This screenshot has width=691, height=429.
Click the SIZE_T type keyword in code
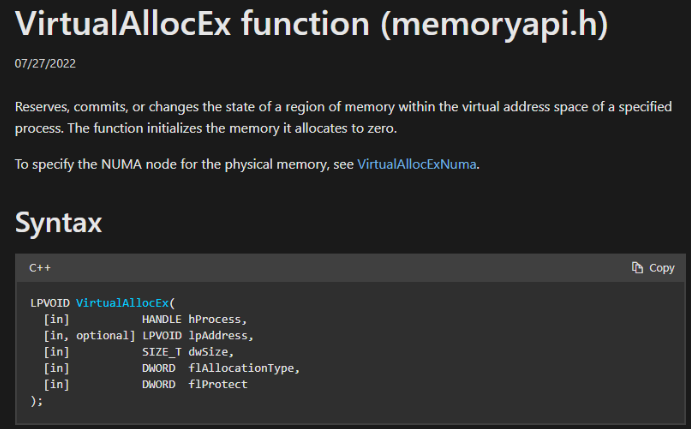161,352
